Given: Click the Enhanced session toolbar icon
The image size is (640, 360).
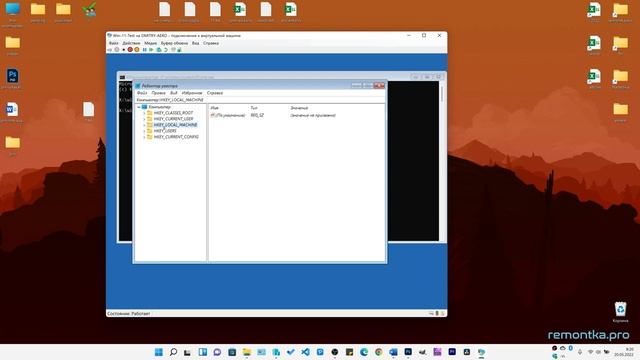Looking at the screenshot, I should (173, 50).
